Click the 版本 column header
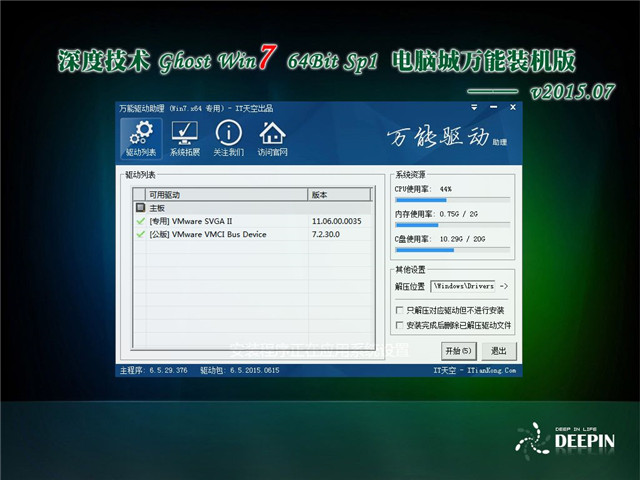This screenshot has height=480, width=640. [339, 195]
